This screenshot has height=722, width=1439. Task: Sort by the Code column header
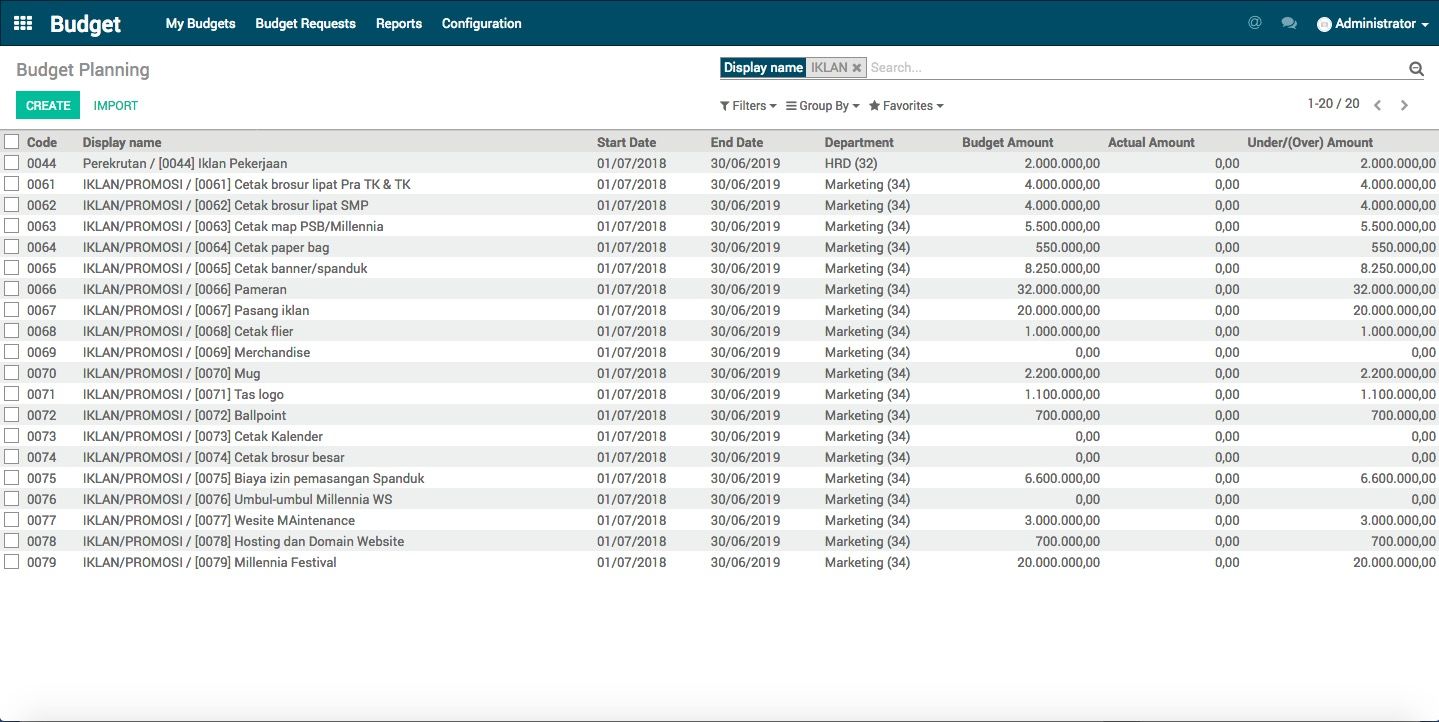point(42,142)
